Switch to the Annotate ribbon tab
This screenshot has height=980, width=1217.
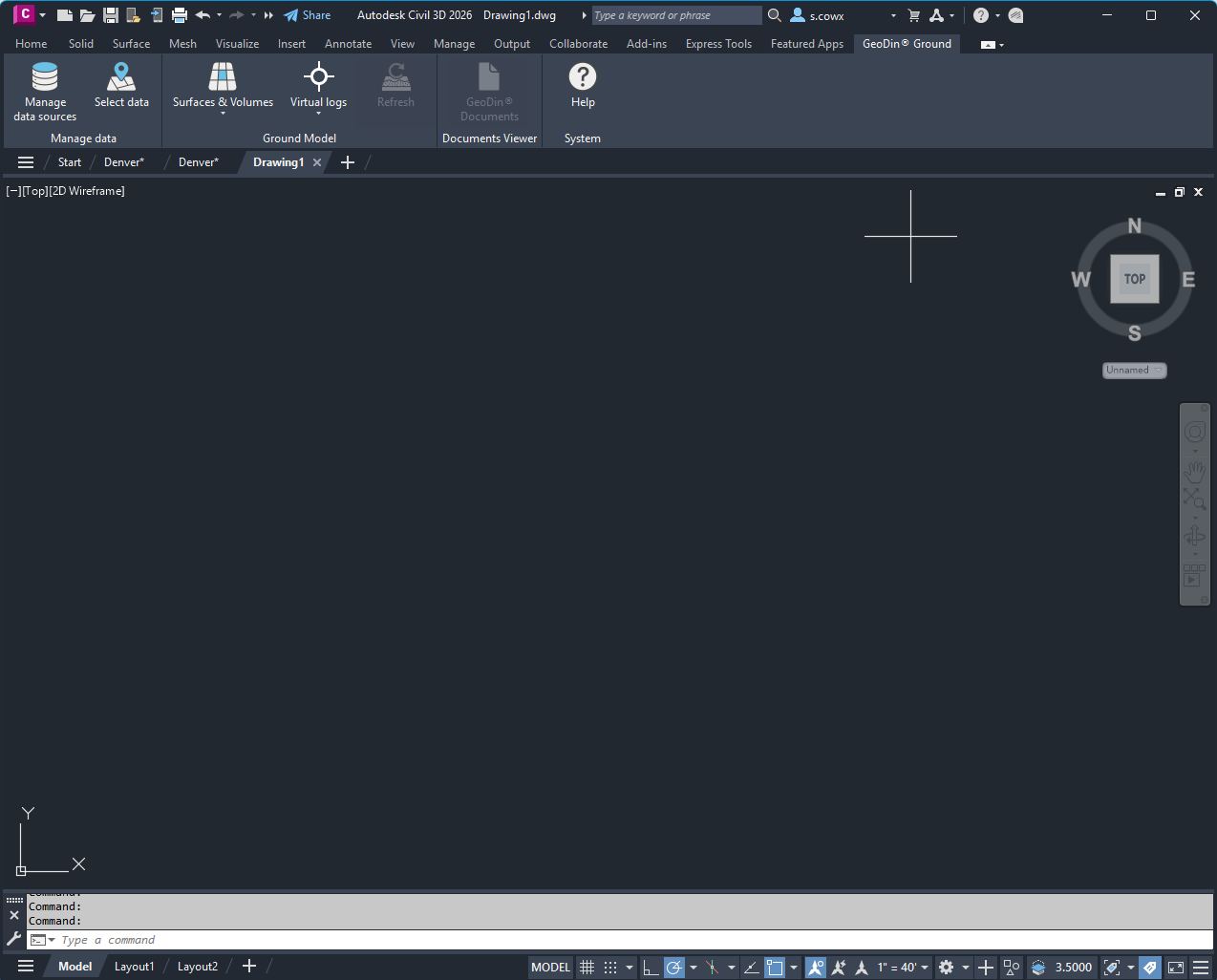pos(348,44)
